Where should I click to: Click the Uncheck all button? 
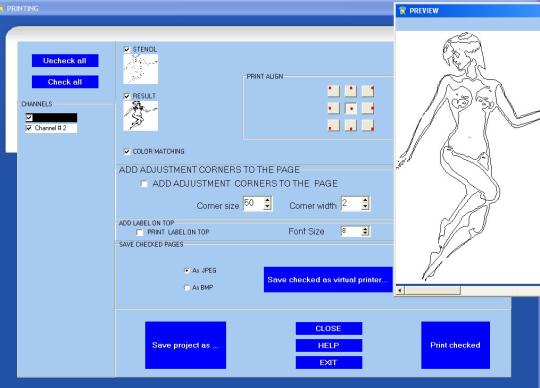coord(65,61)
